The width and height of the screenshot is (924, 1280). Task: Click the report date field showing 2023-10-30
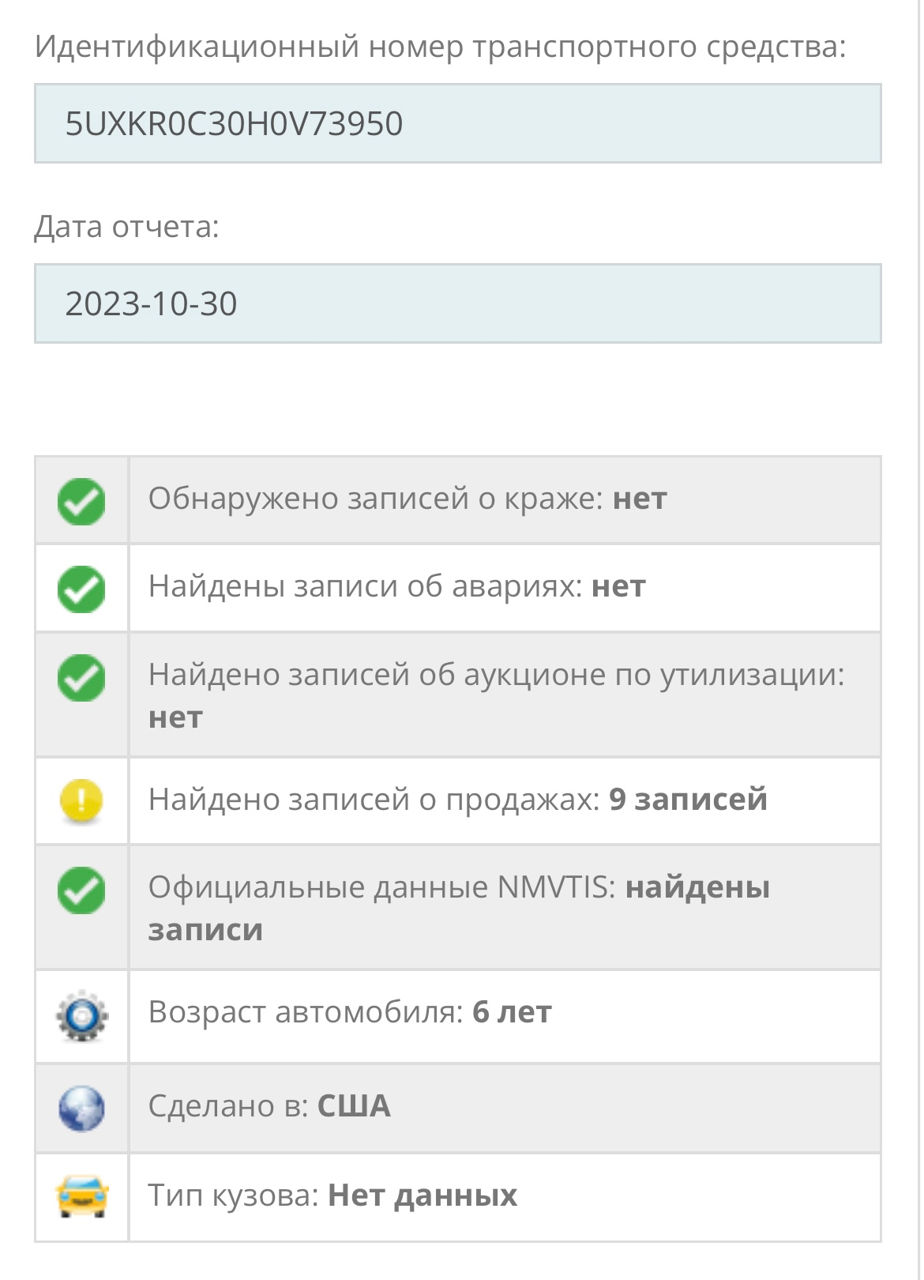coord(458,303)
